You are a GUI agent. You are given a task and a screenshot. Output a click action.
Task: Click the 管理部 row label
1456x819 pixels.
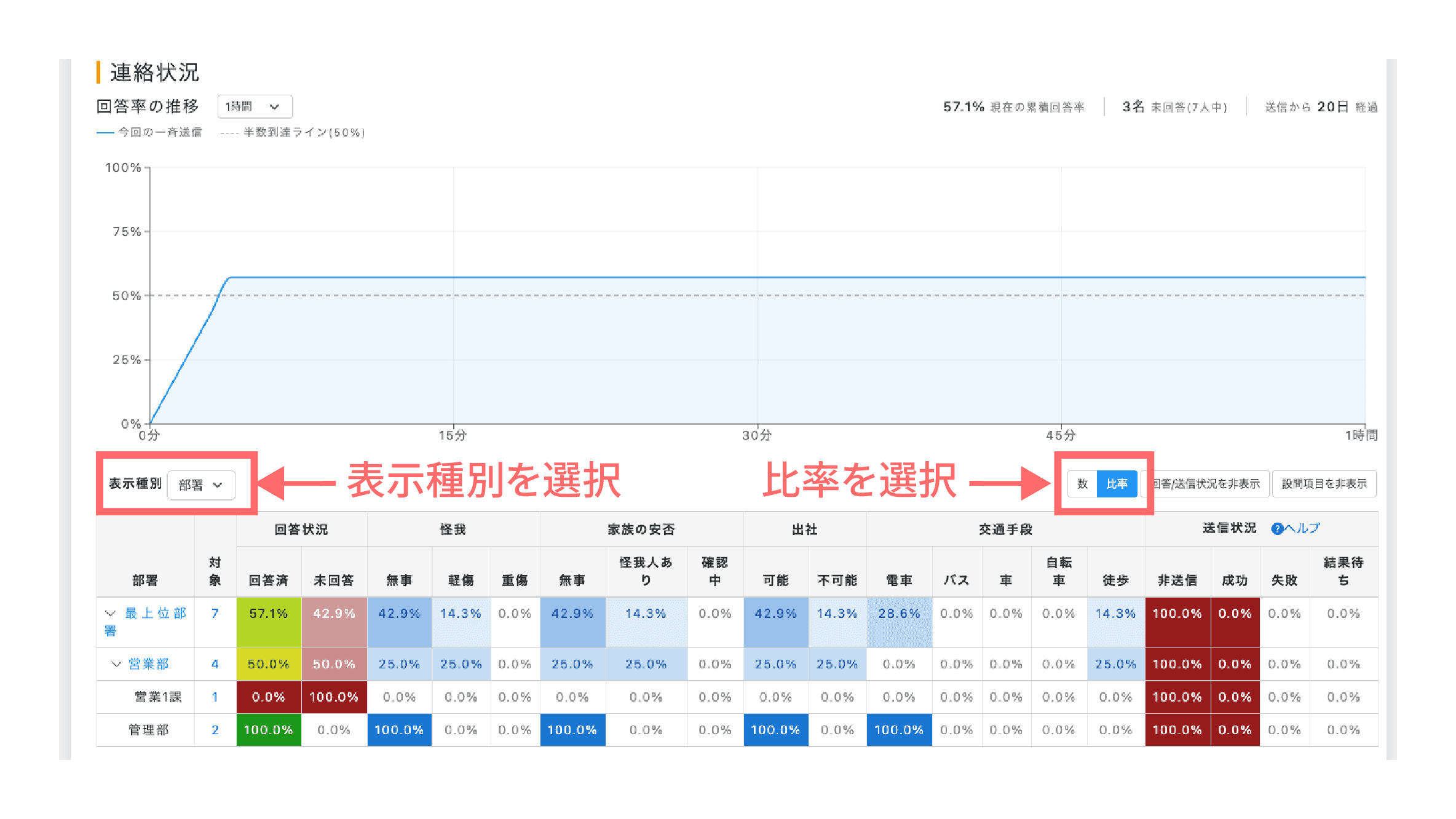[x=148, y=730]
